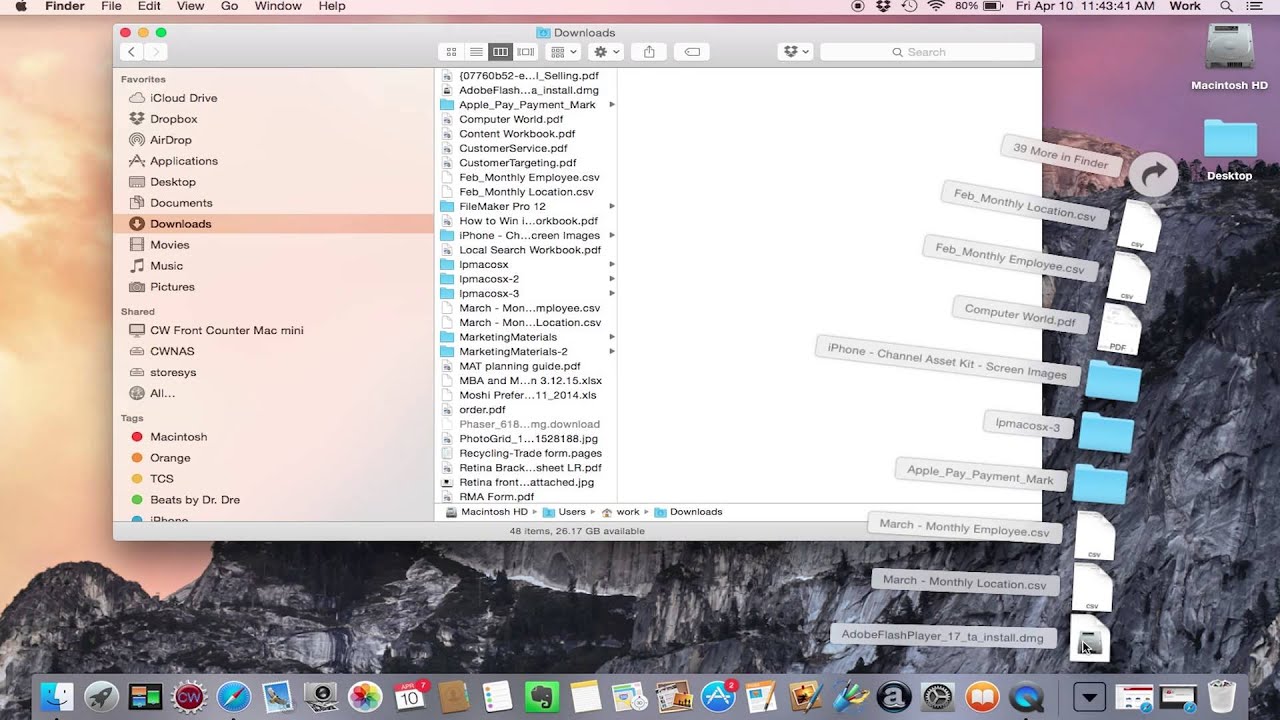This screenshot has width=1280, height=720.
Task: Go forward in Finder history
Action: tap(155, 52)
